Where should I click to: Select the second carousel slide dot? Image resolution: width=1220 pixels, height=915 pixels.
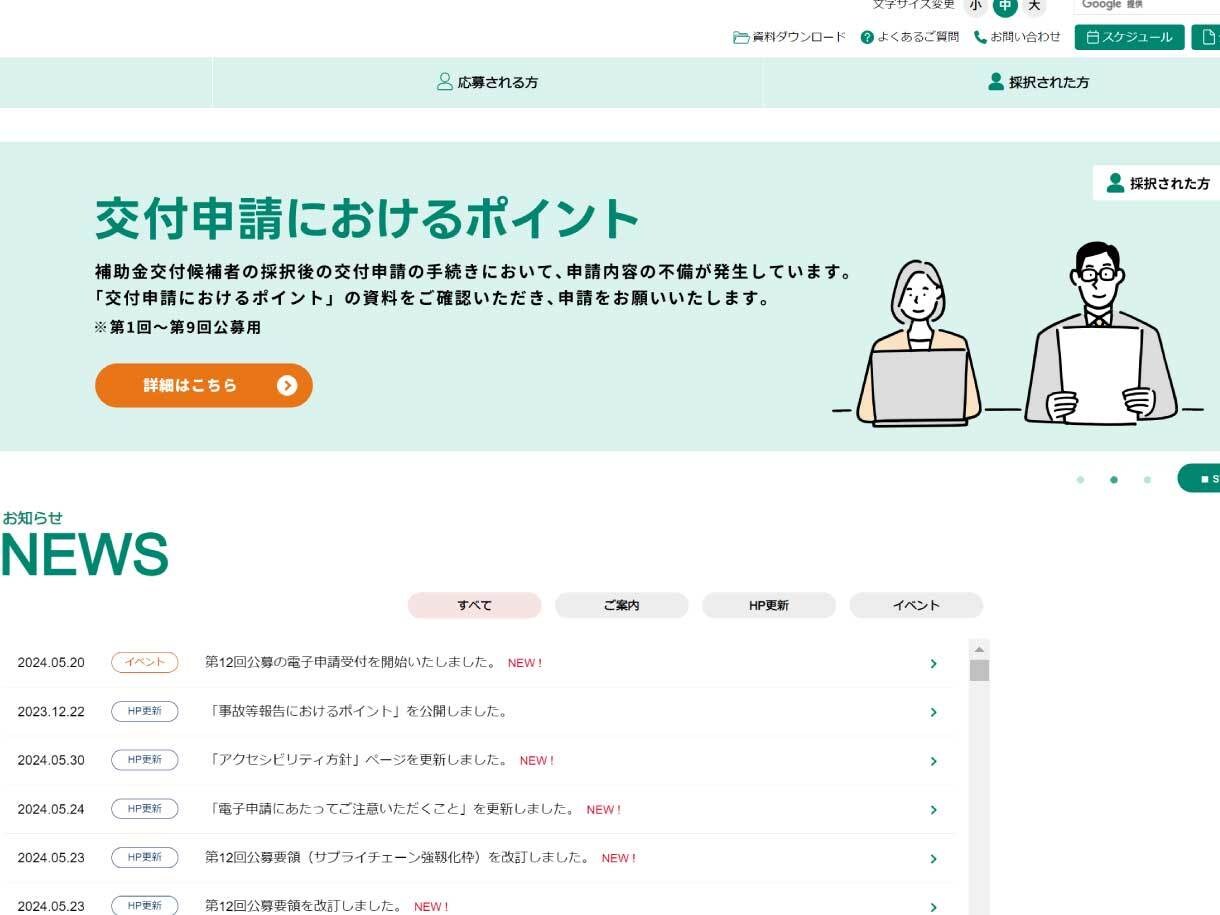tap(1113, 480)
